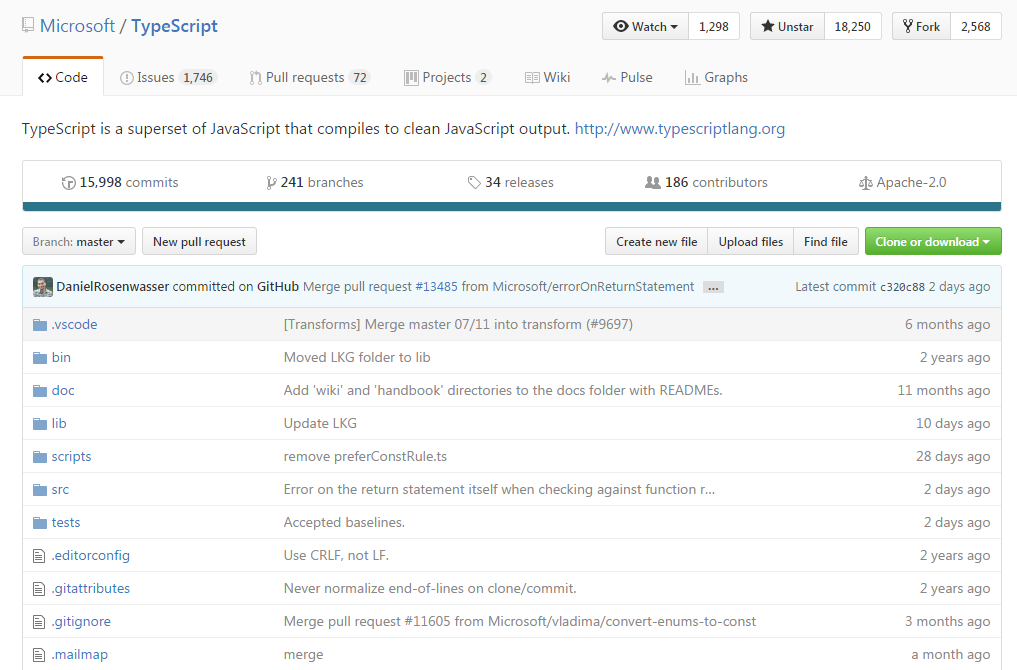Screen dimensions: 1017x670
Task: View the 1,298 watchers count
Action: click(x=714, y=27)
